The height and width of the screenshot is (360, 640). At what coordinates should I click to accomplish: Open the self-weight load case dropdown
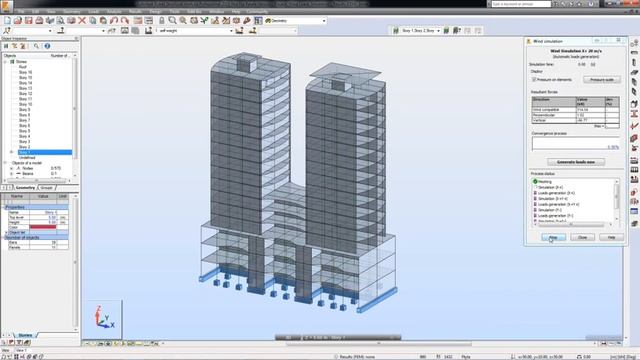pos(231,31)
